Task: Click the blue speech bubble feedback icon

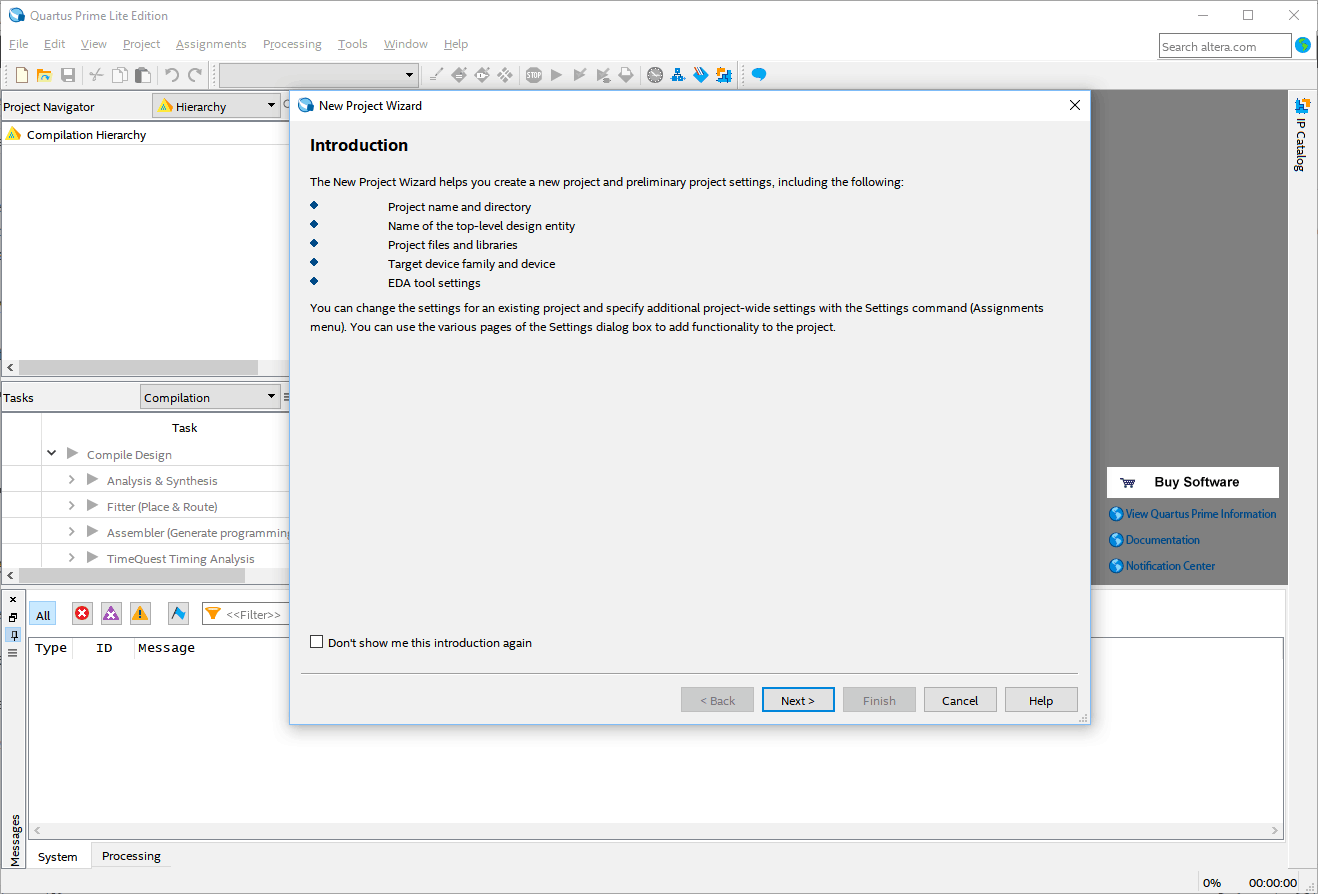Action: [x=759, y=75]
